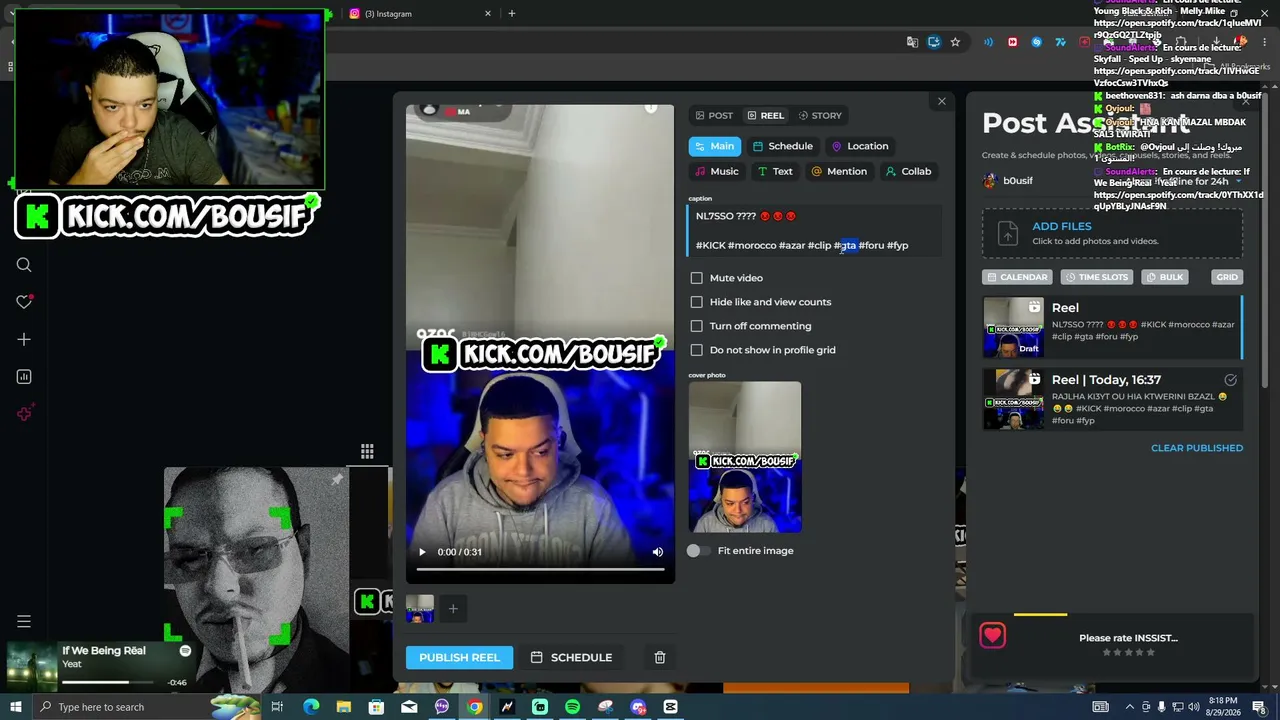Image resolution: width=1280 pixels, height=720 pixels.
Task: Open Instagram search from sidebar
Action: tap(24, 265)
